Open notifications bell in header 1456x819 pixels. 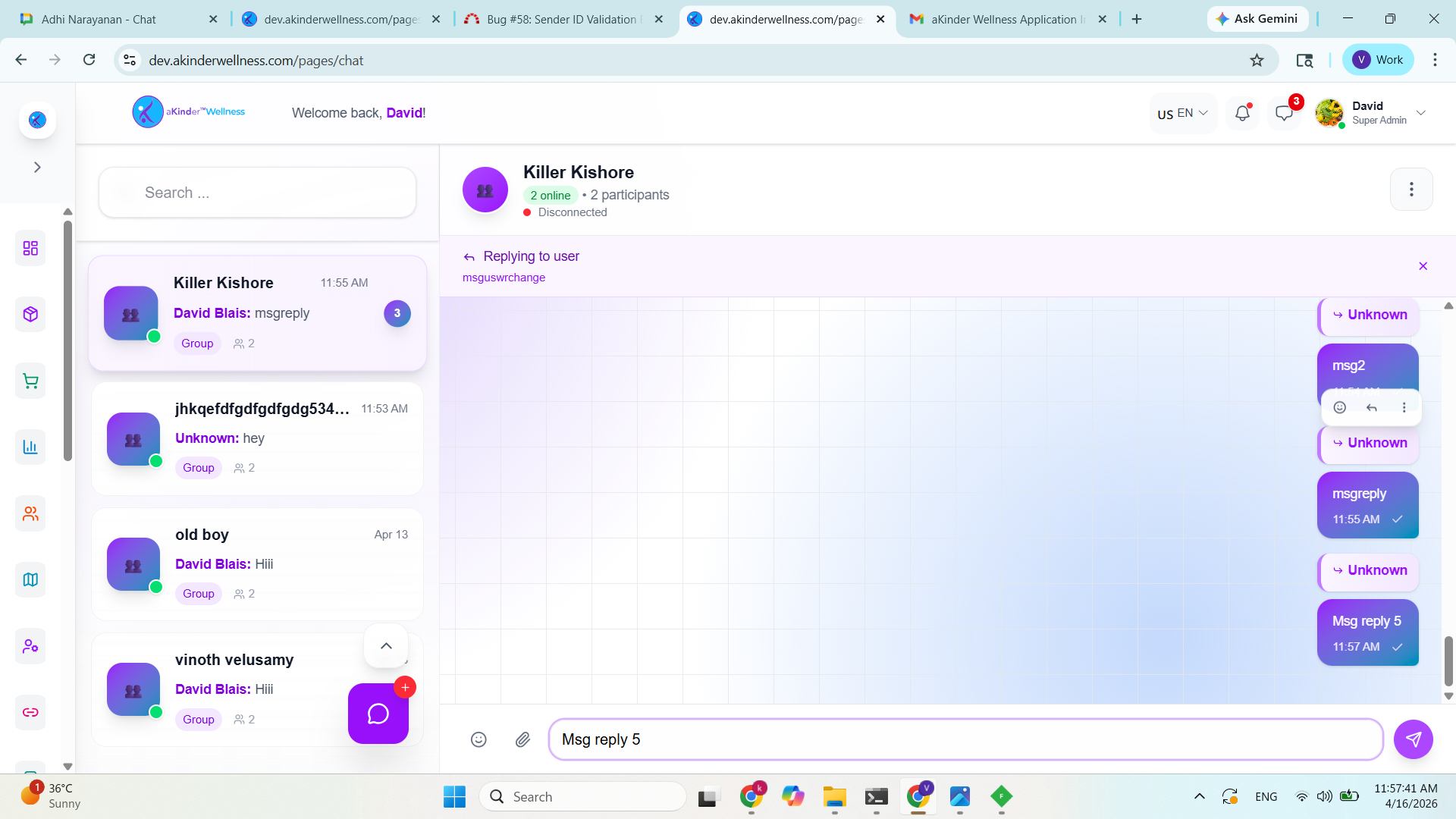(x=1242, y=114)
